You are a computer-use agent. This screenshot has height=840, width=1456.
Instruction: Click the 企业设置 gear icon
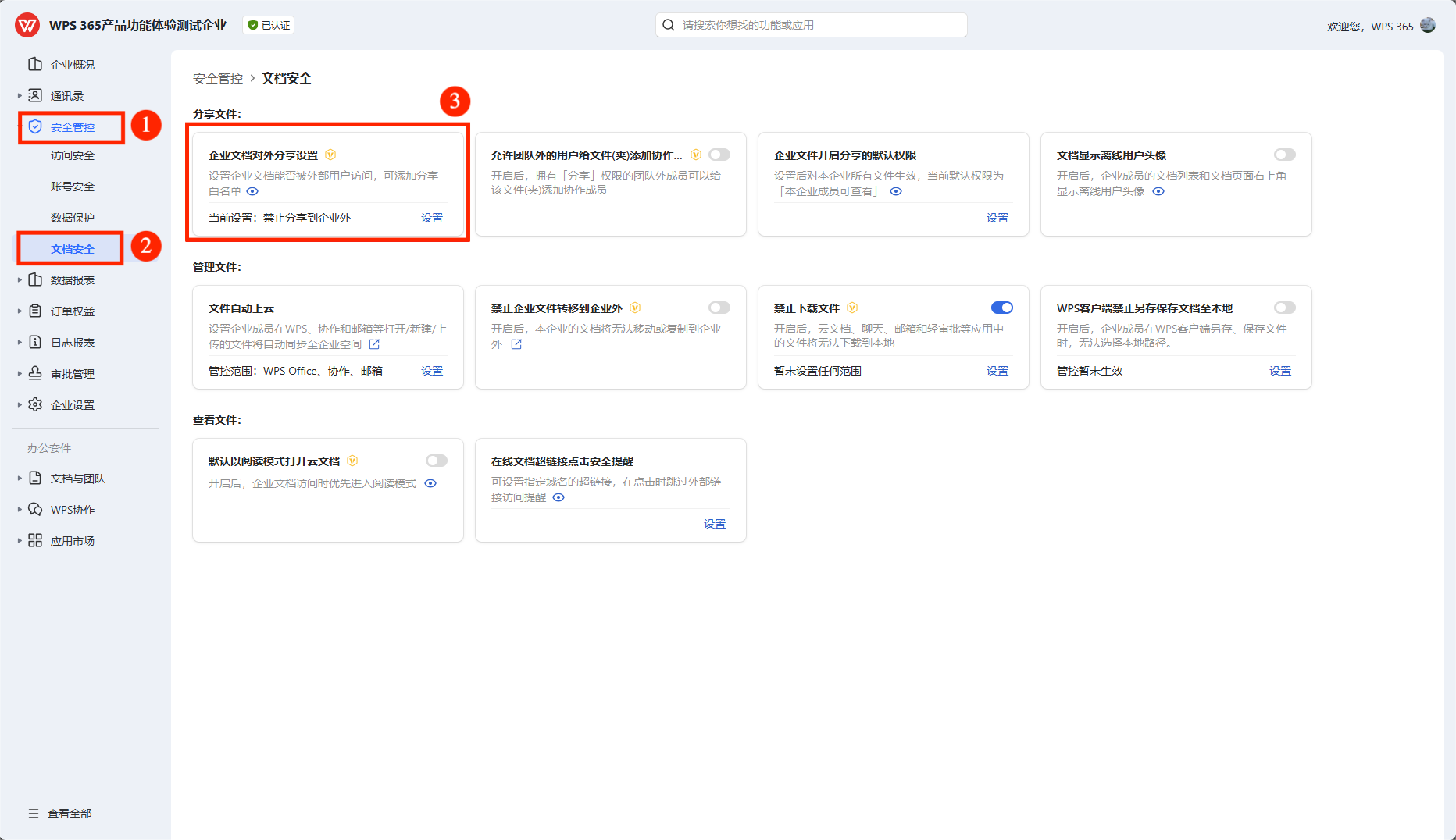click(35, 404)
